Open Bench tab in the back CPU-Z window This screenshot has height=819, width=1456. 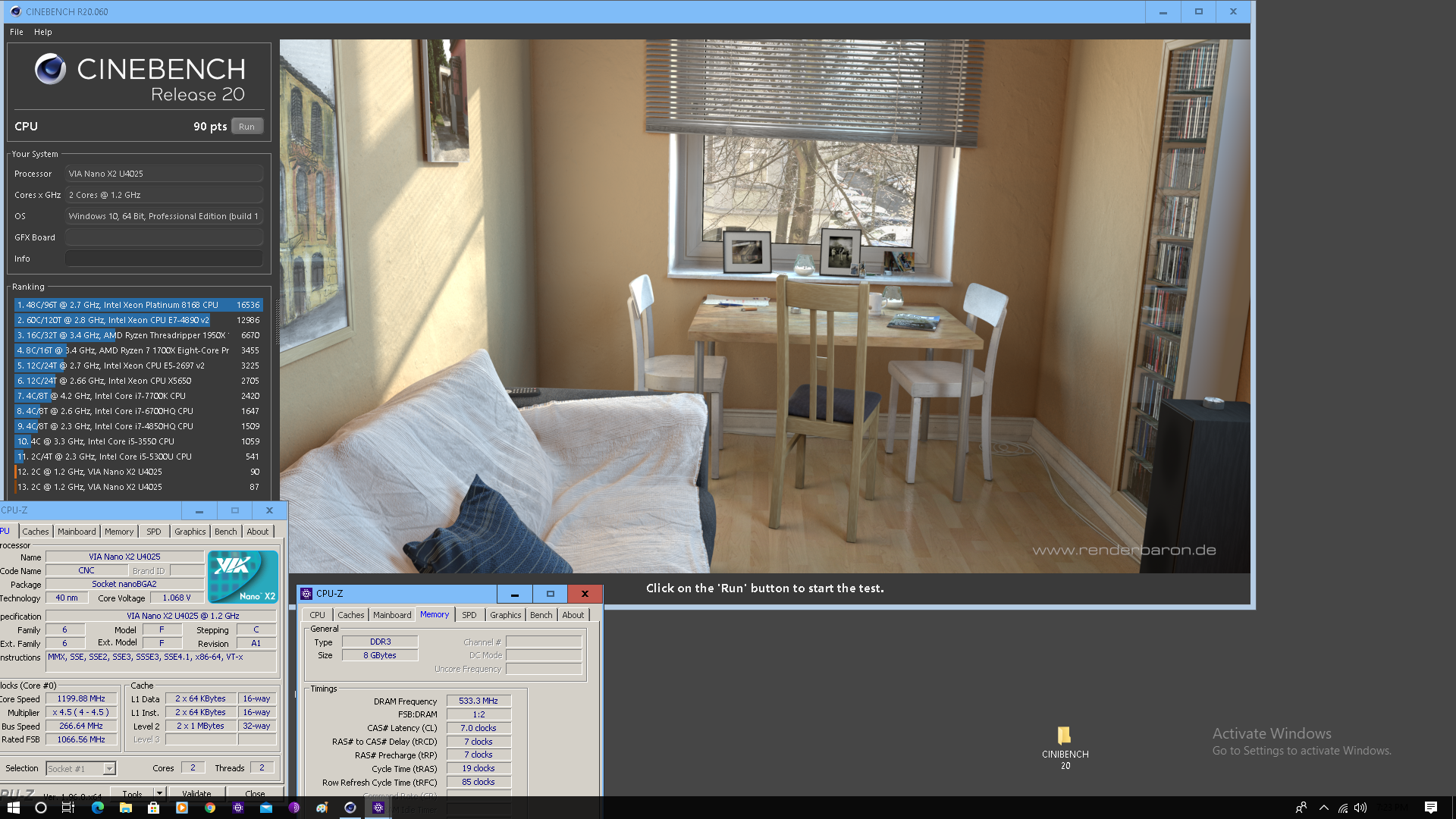[226, 532]
